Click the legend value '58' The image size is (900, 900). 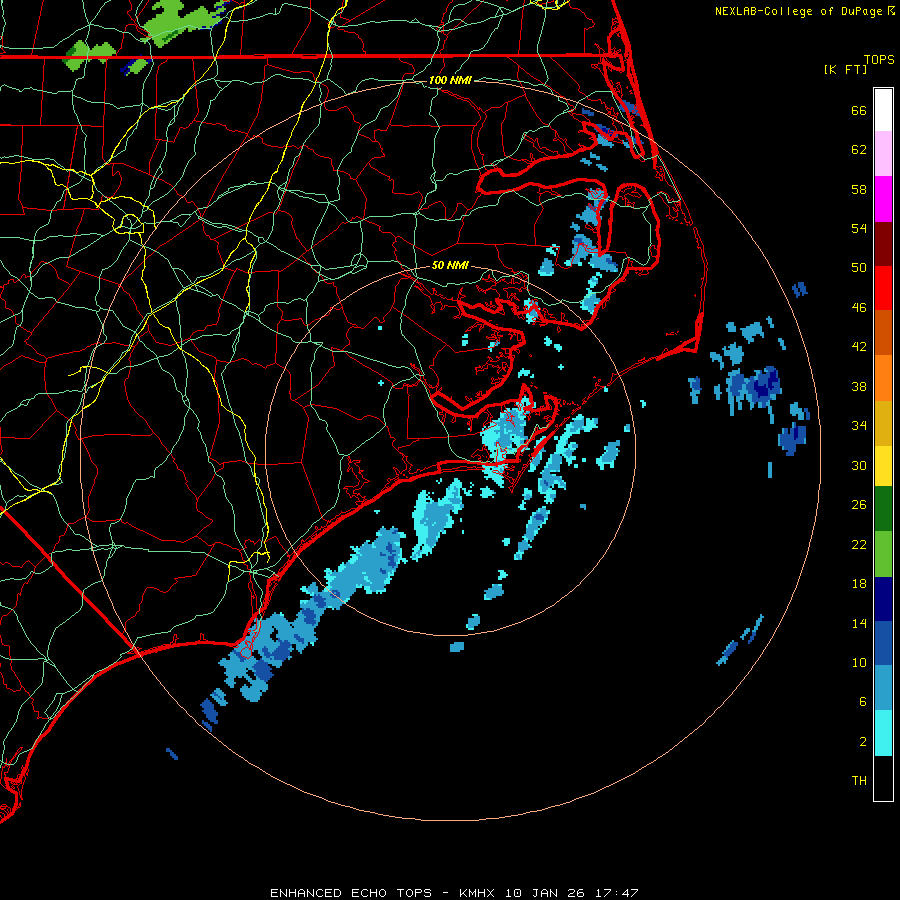859,189
